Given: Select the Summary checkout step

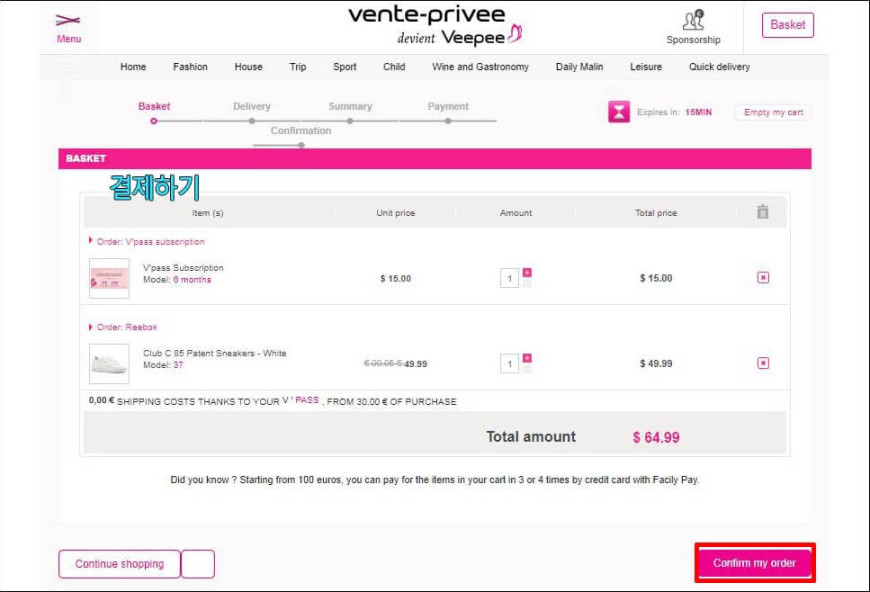Looking at the screenshot, I should coord(350,107).
